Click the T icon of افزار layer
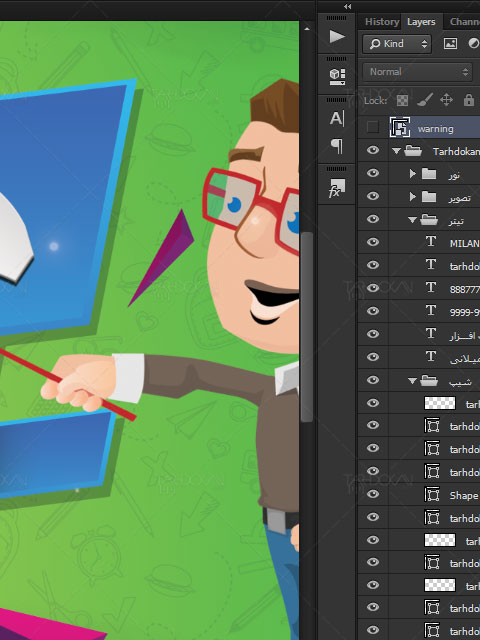 [x=431, y=334]
